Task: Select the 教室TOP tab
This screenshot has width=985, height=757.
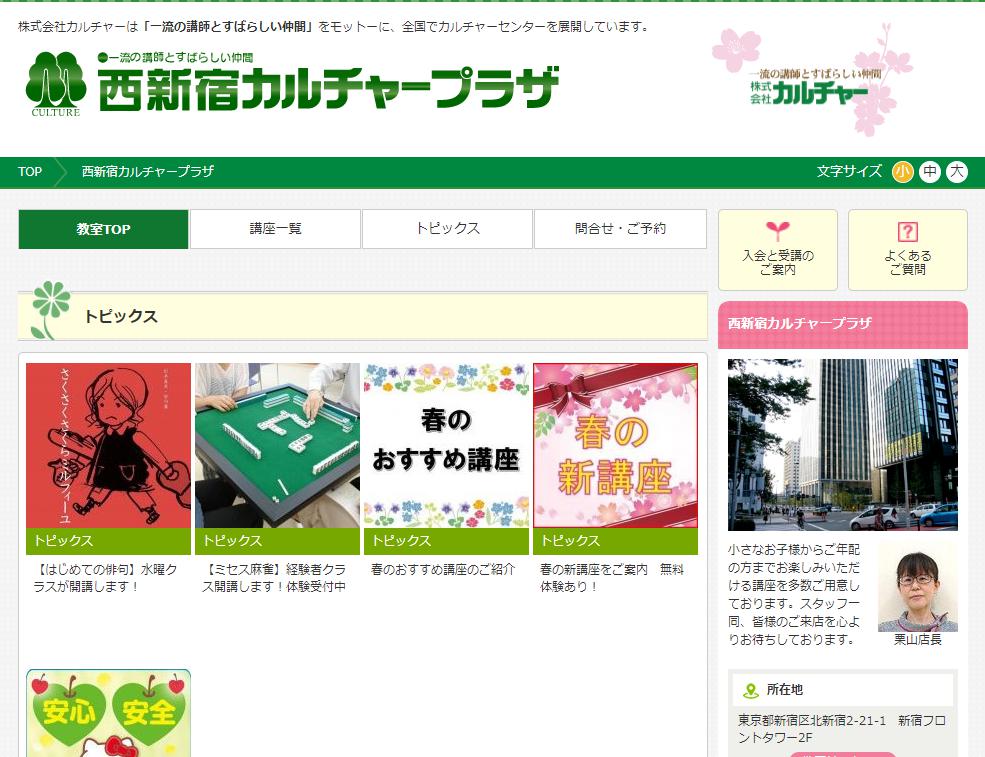Action: click(104, 229)
